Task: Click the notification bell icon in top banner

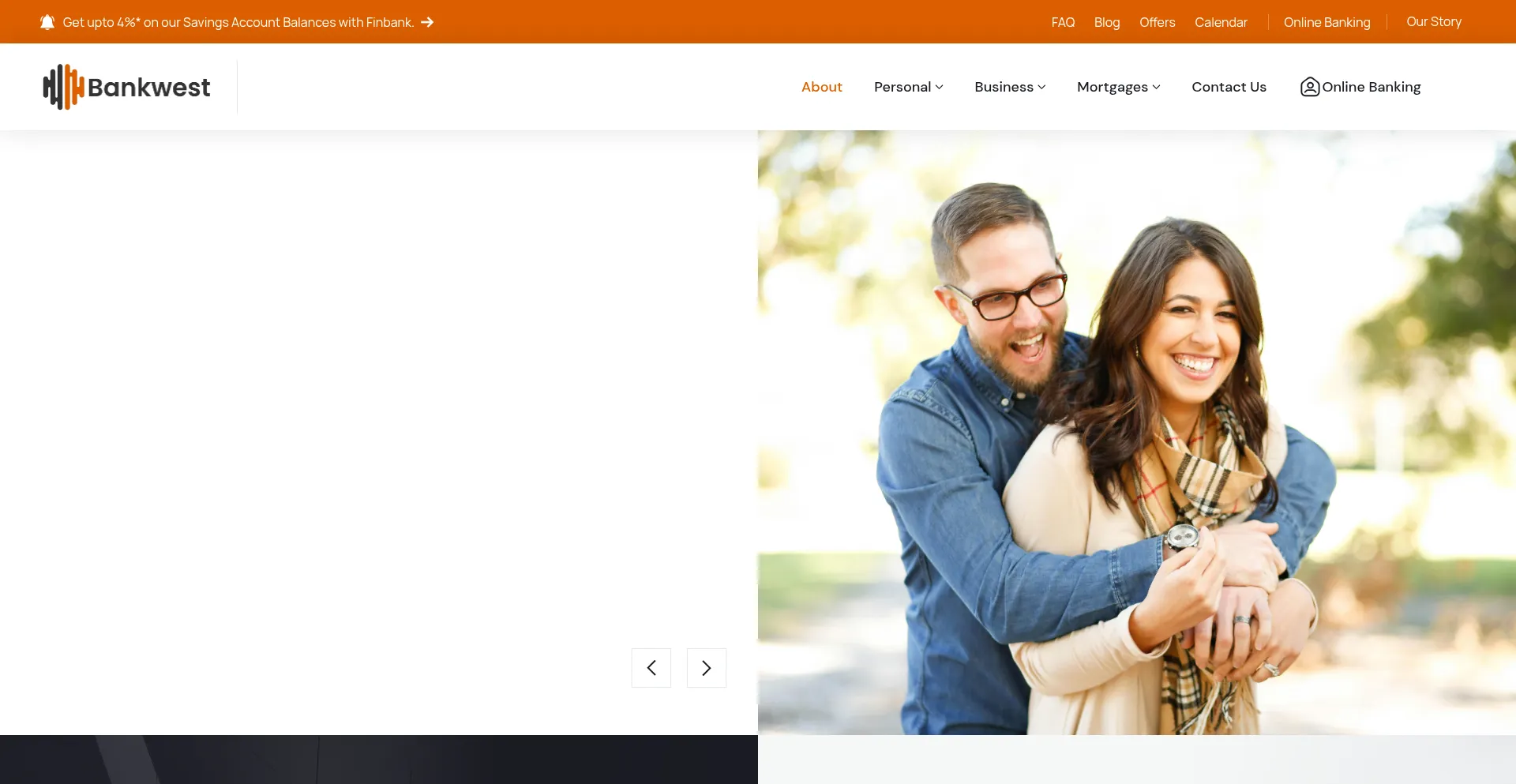Action: pos(47,22)
